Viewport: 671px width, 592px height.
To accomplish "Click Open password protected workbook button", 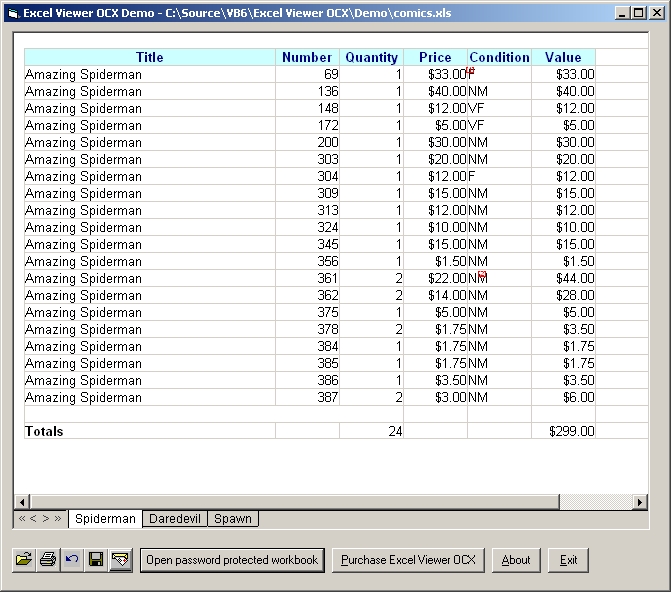I will [x=232, y=560].
